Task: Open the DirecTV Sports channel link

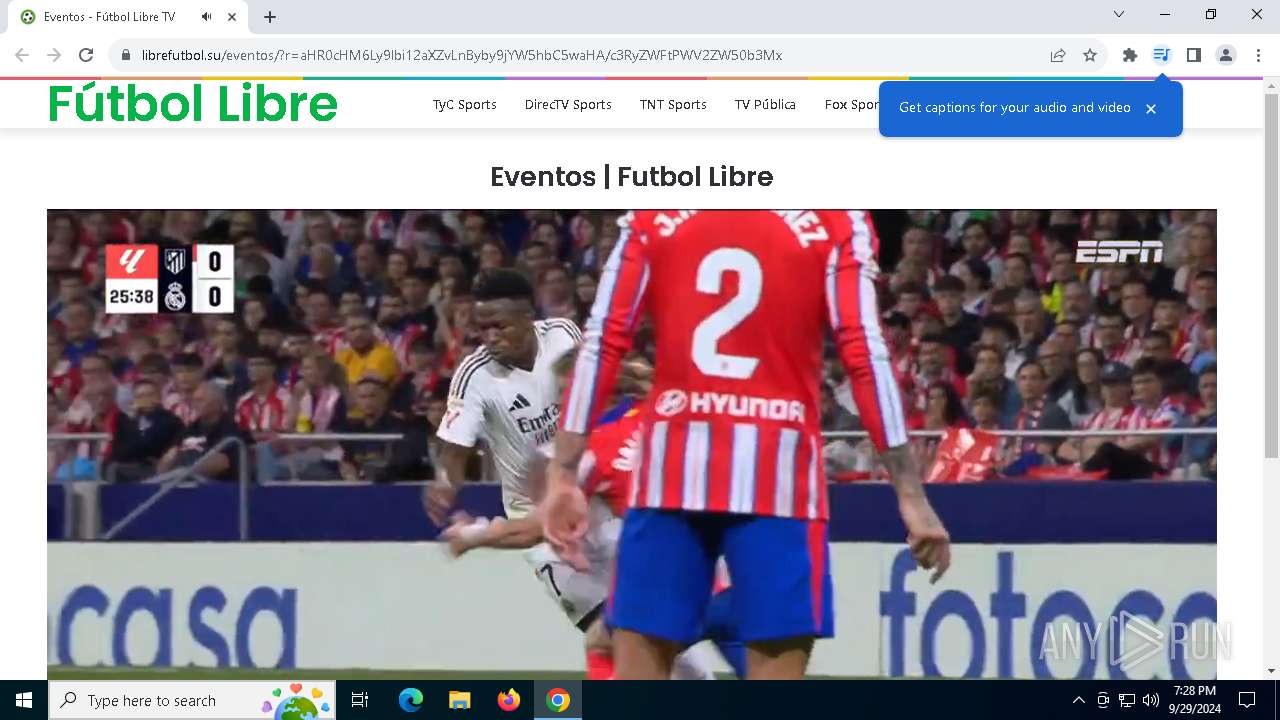Action: tap(568, 104)
